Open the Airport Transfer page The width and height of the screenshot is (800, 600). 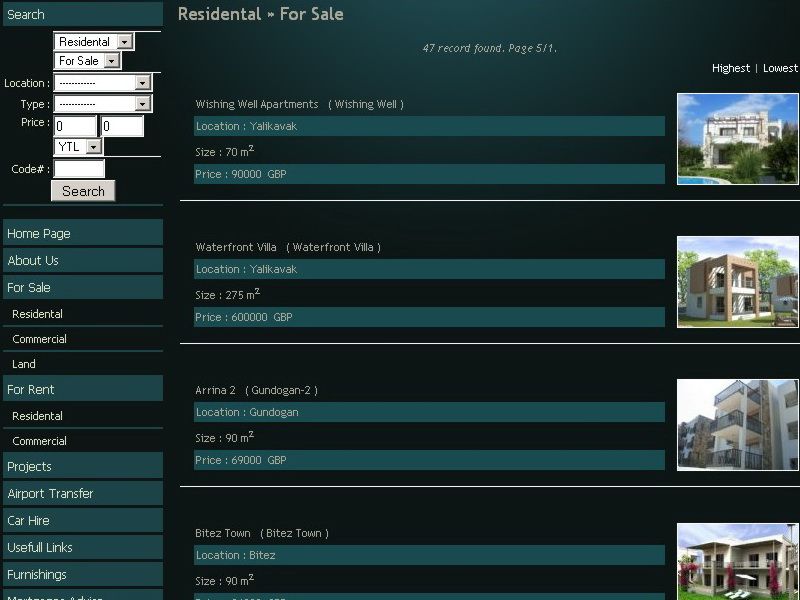83,493
